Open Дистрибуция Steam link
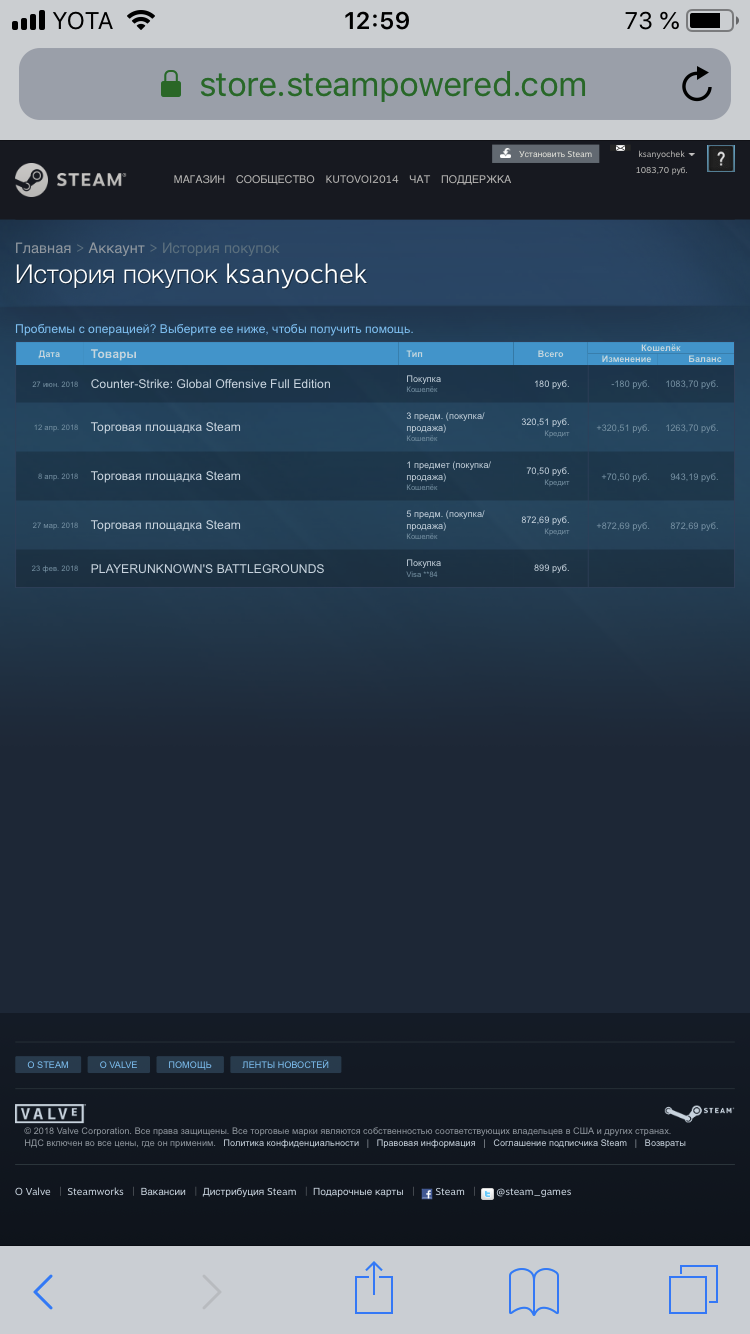The image size is (750, 1334). pyautogui.click(x=249, y=1192)
